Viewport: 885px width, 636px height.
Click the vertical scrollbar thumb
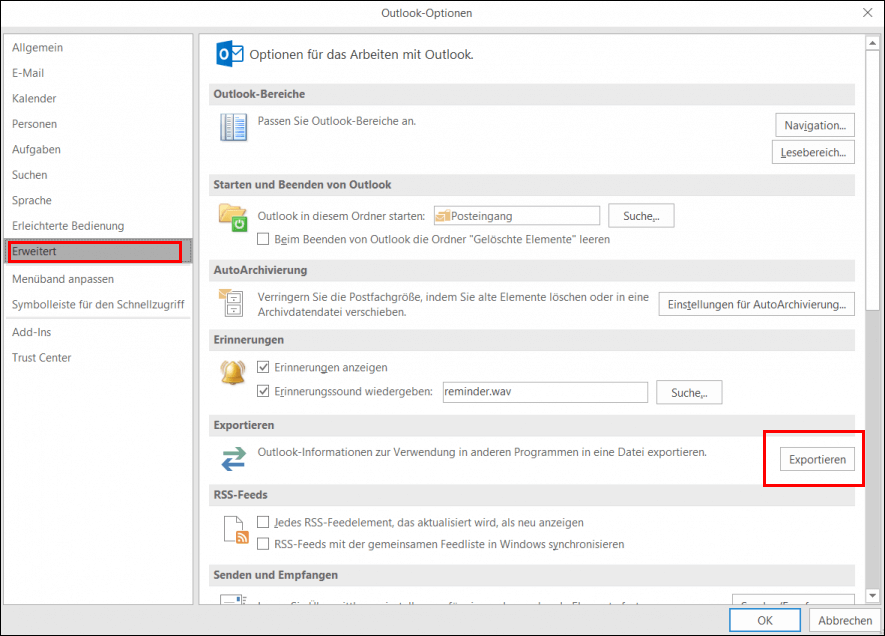pyautogui.click(x=873, y=180)
